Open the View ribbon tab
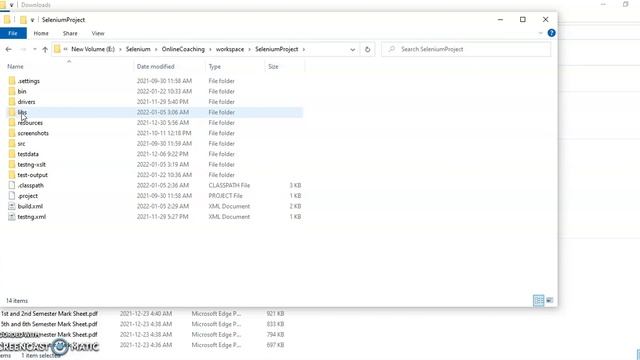The image size is (640, 360). (x=98, y=33)
